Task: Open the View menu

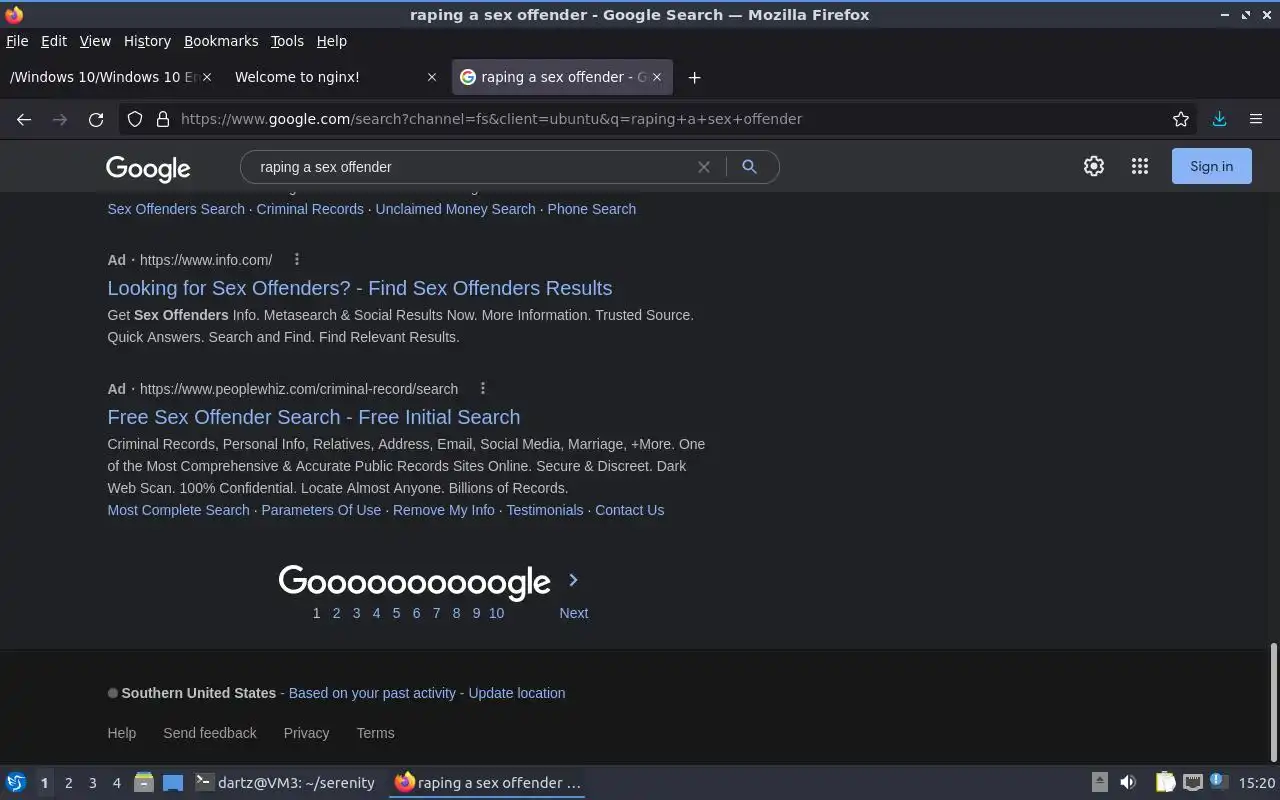Action: (95, 41)
